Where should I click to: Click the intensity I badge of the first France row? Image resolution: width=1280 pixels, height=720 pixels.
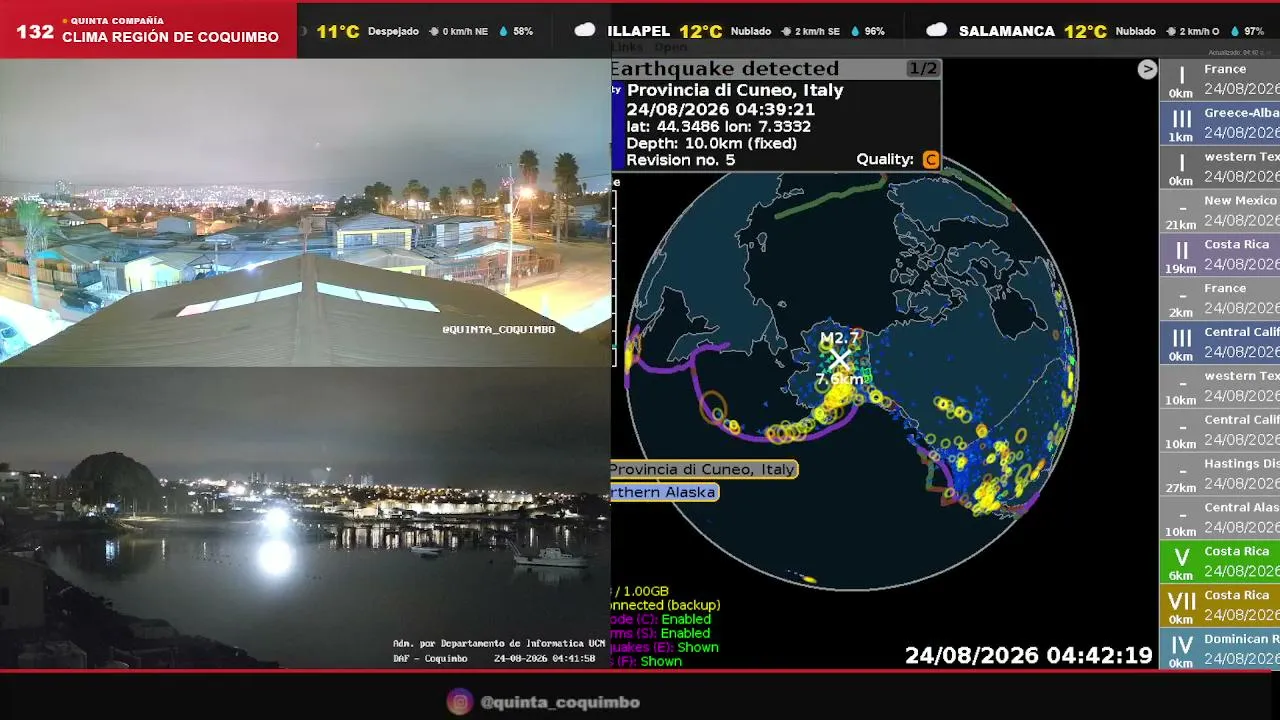(x=1181, y=80)
